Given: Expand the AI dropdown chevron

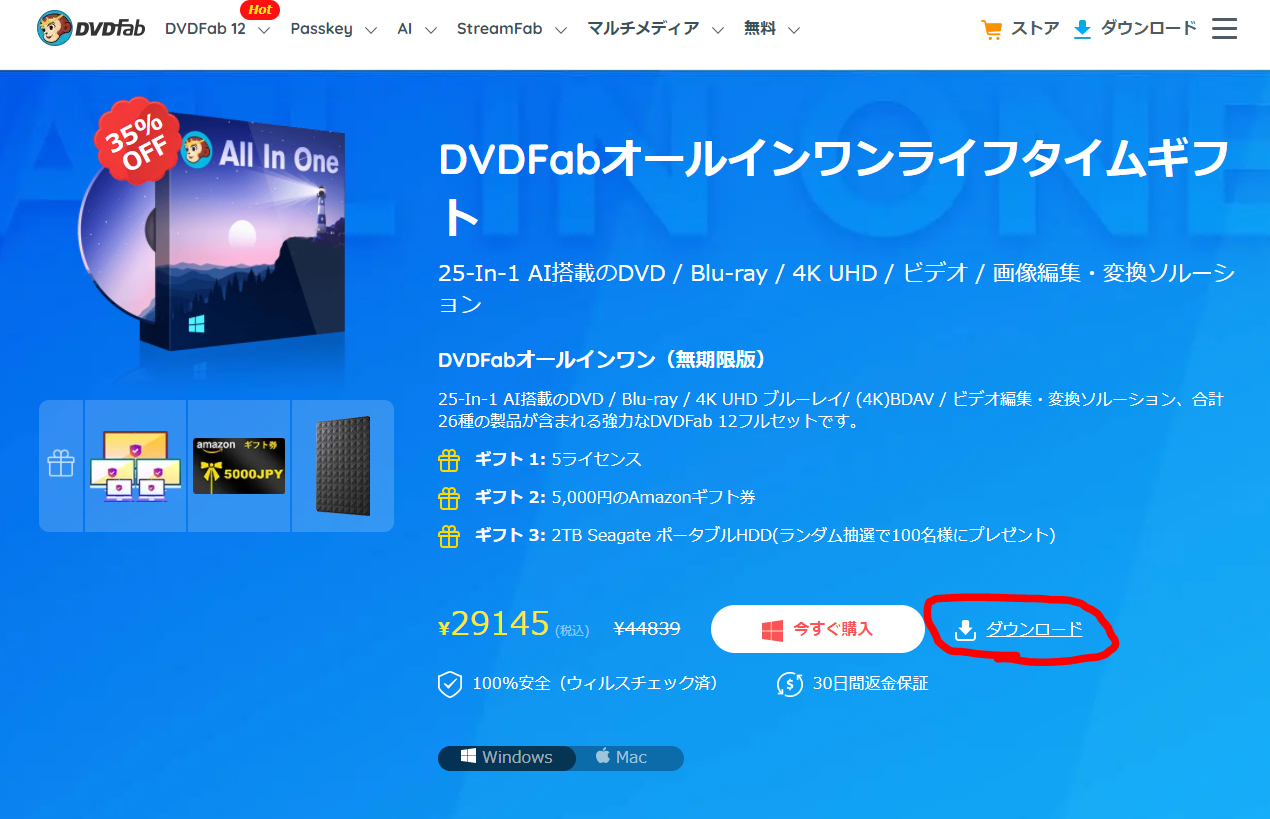Looking at the screenshot, I should (x=431, y=30).
